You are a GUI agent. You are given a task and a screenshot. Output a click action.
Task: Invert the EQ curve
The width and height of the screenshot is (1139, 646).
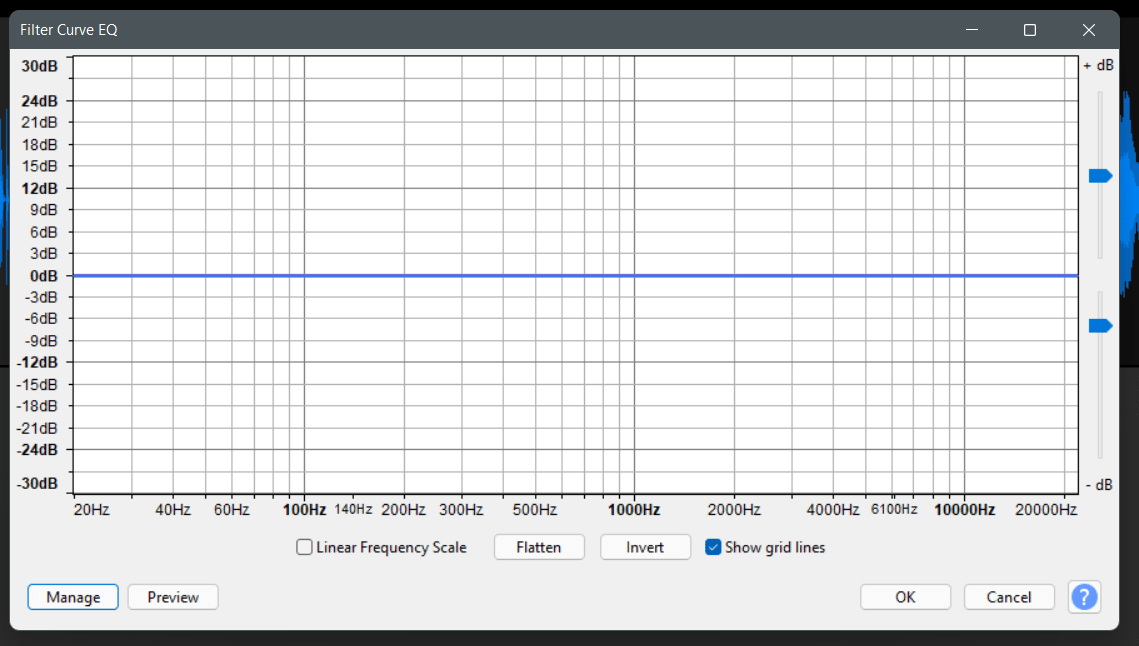(645, 547)
